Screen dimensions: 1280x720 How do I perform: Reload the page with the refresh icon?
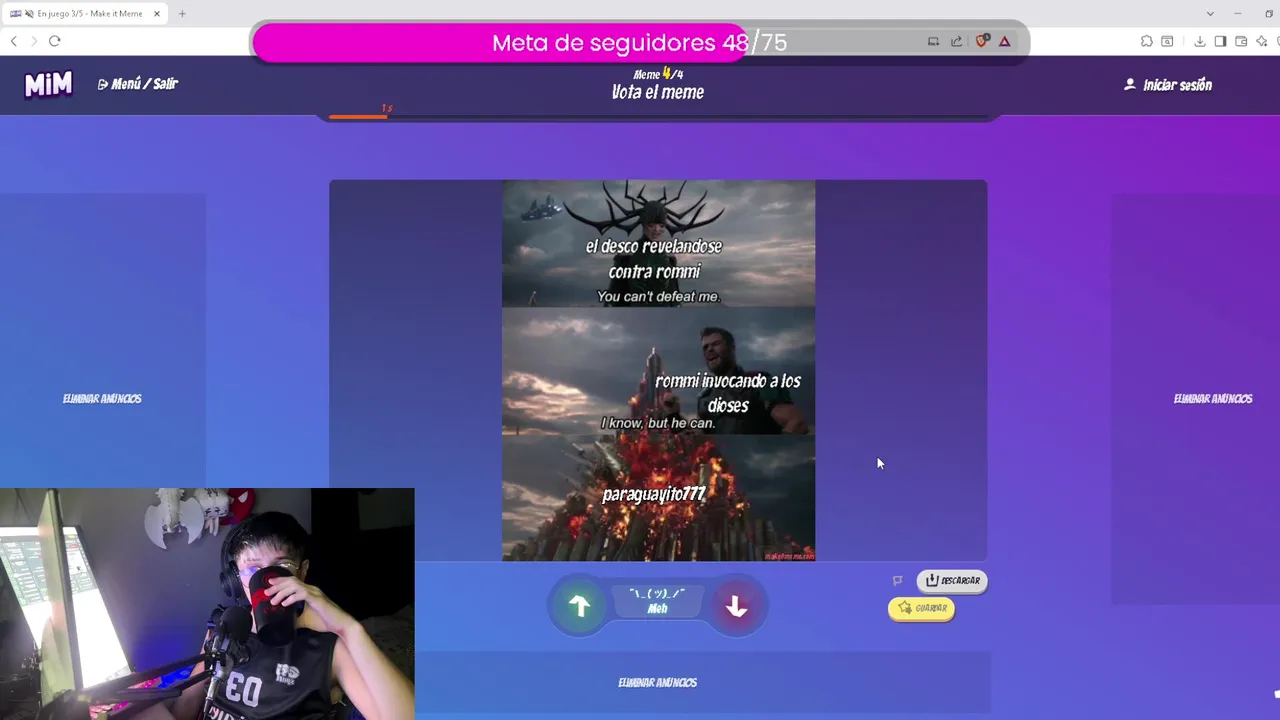[x=55, y=41]
